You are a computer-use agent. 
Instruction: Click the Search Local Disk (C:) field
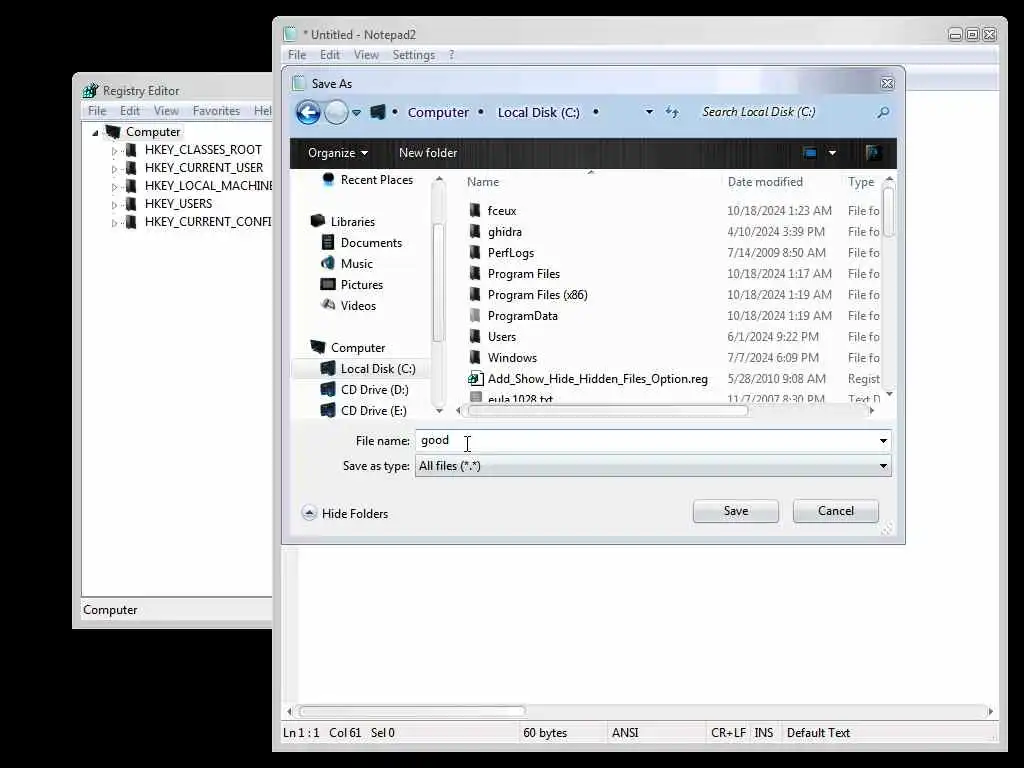click(x=784, y=112)
